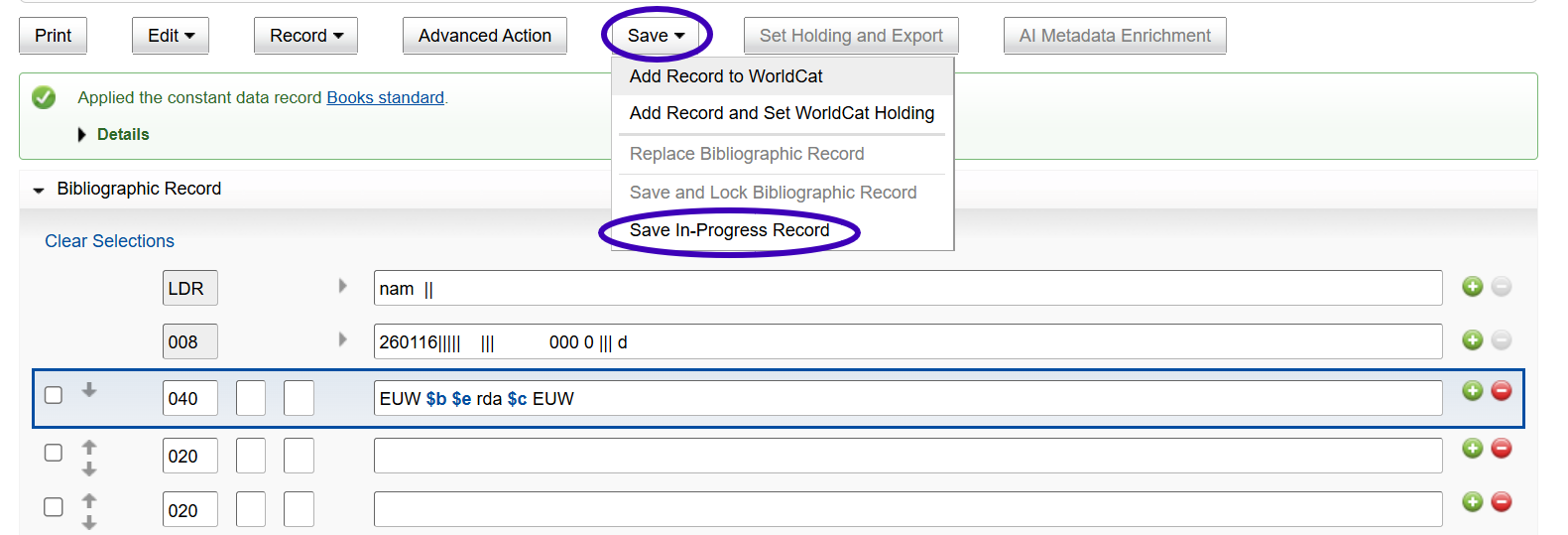Delete the 040 field with red icon

[x=1502, y=391]
